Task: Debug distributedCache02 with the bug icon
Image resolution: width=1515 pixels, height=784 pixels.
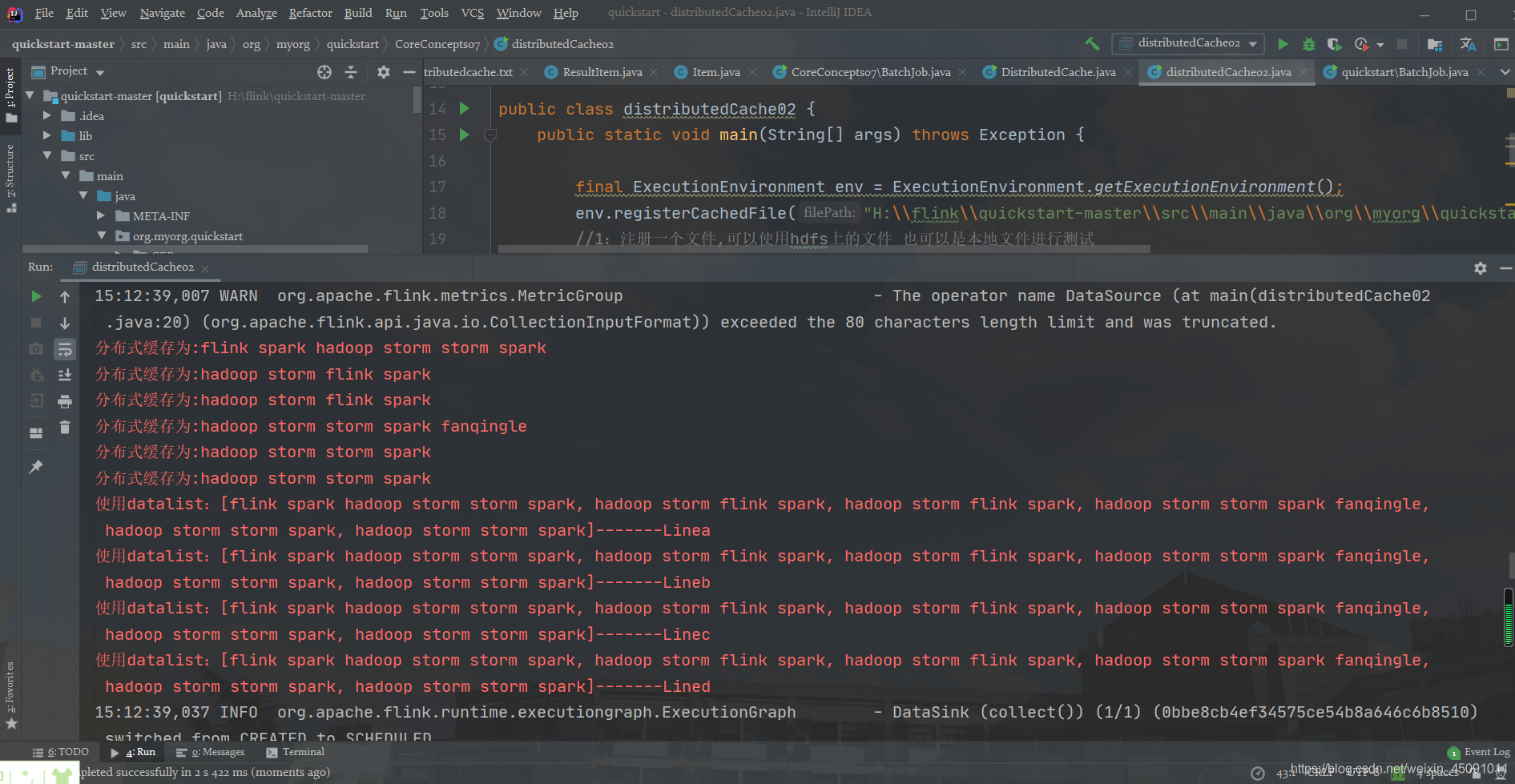Action: pyautogui.click(x=1309, y=44)
